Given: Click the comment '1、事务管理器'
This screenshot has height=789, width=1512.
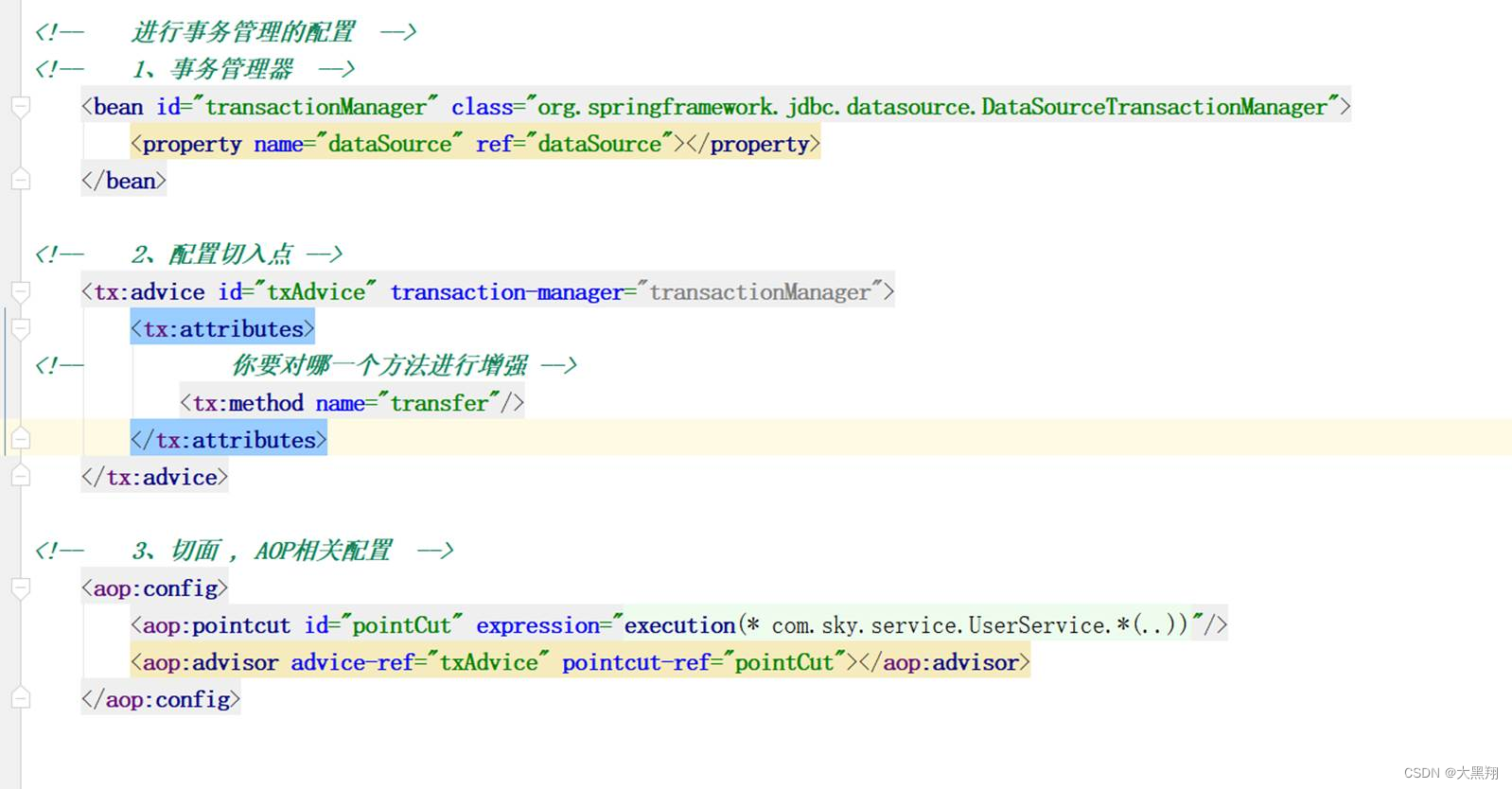Looking at the screenshot, I should pos(213,69).
